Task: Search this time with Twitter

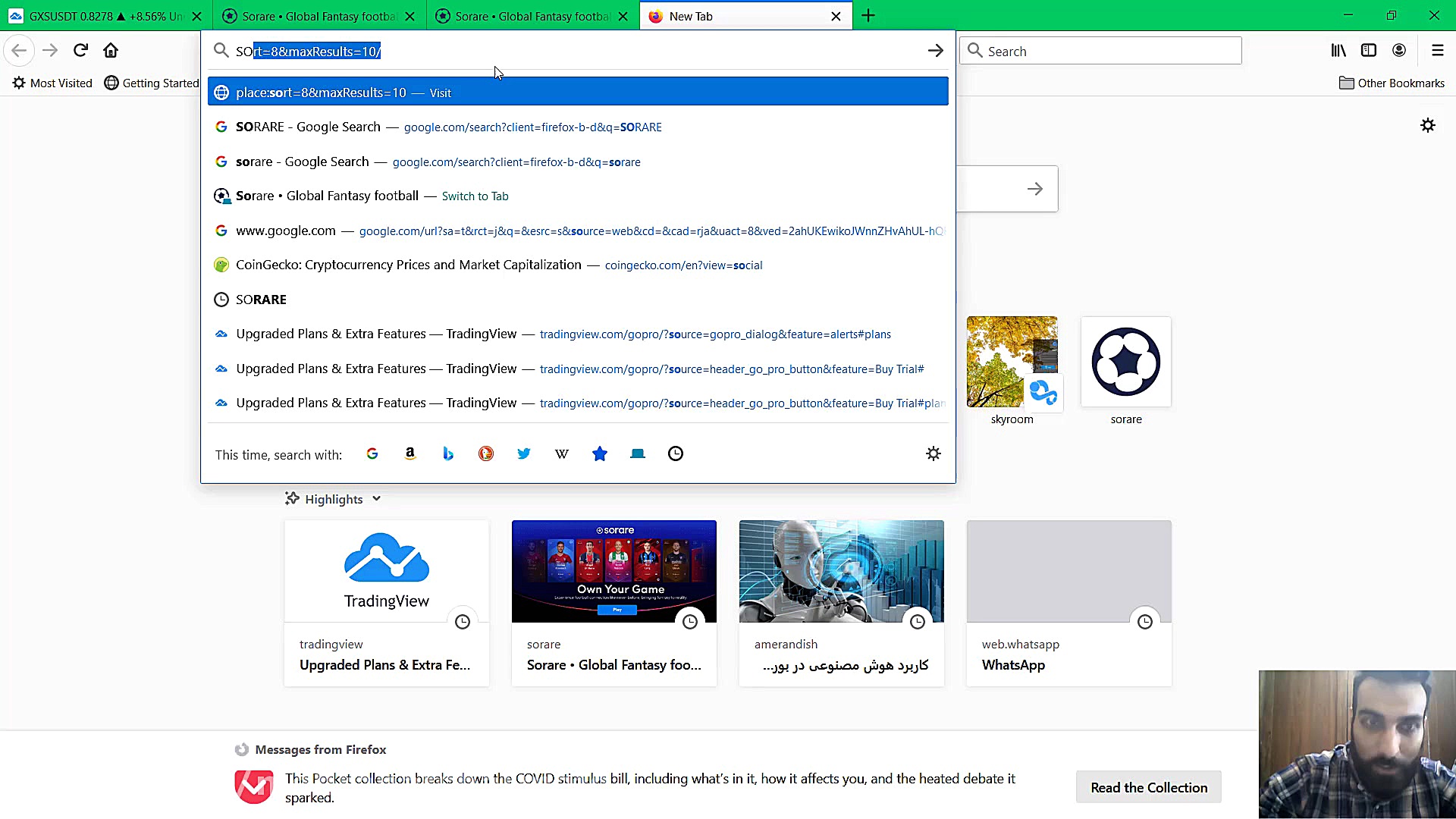Action: tap(524, 453)
